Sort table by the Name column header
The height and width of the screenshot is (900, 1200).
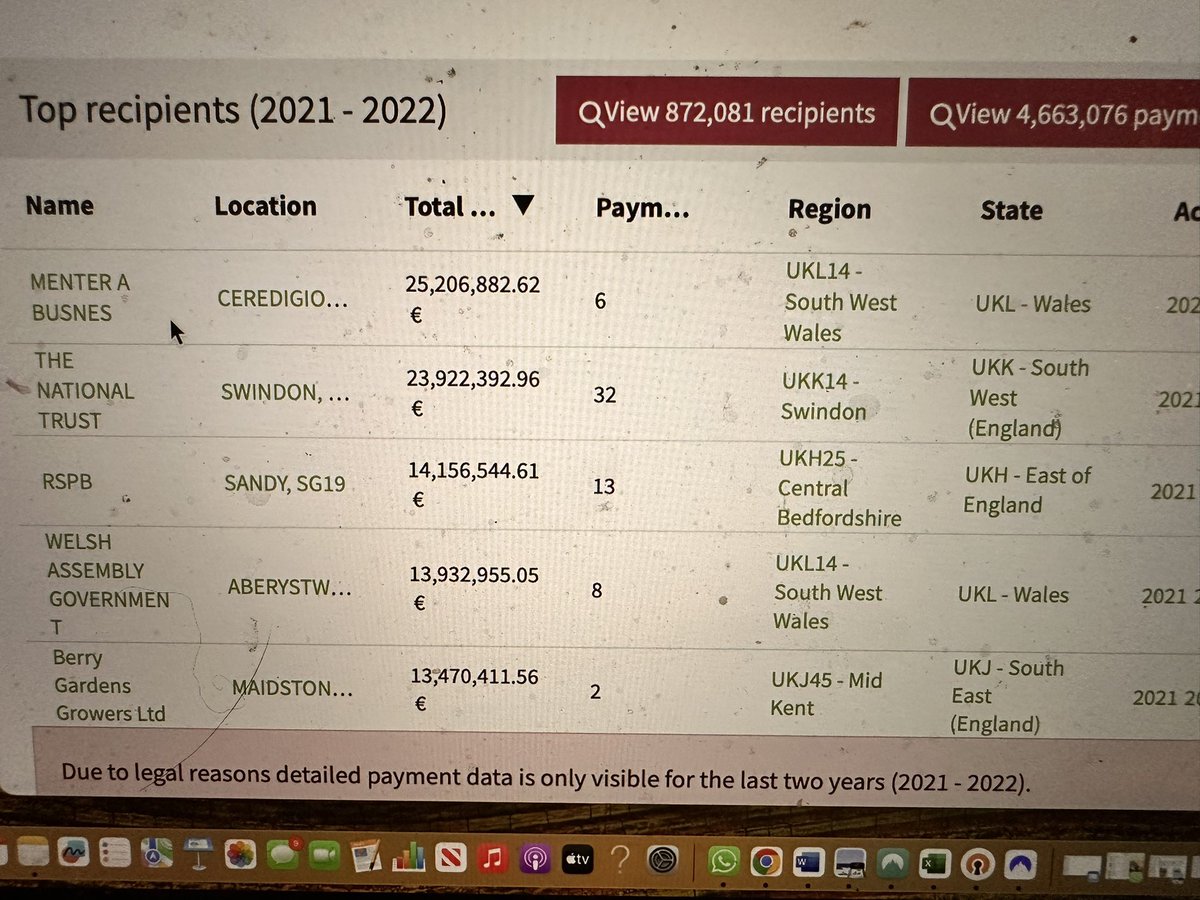[60, 205]
